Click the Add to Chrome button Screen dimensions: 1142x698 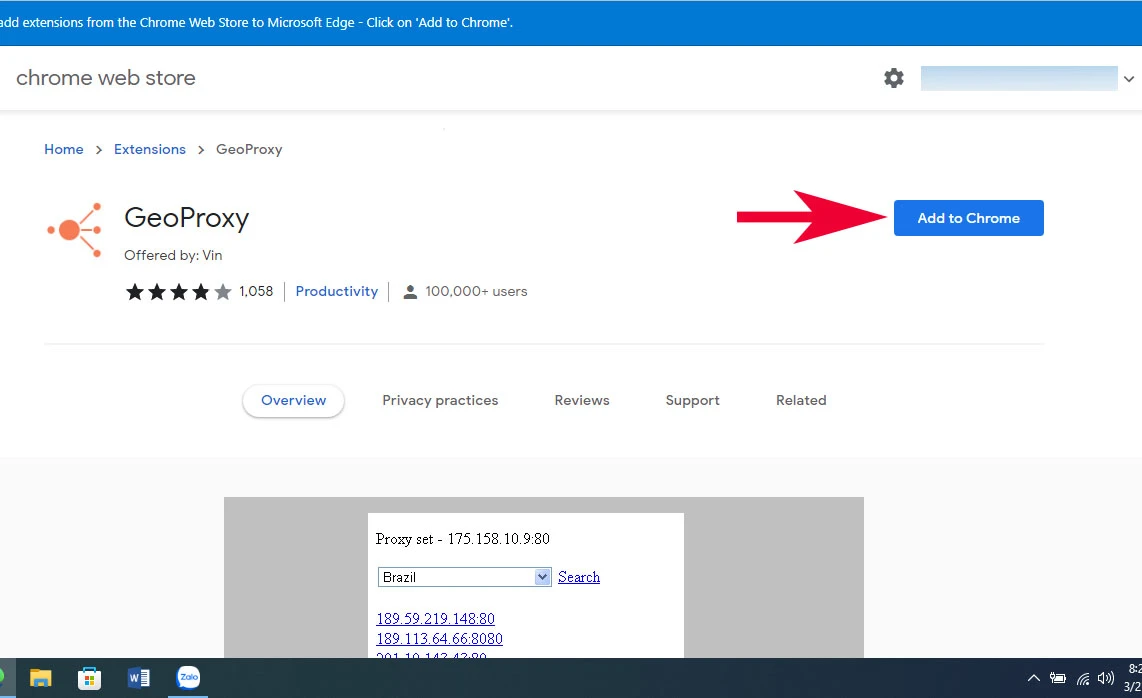point(968,218)
